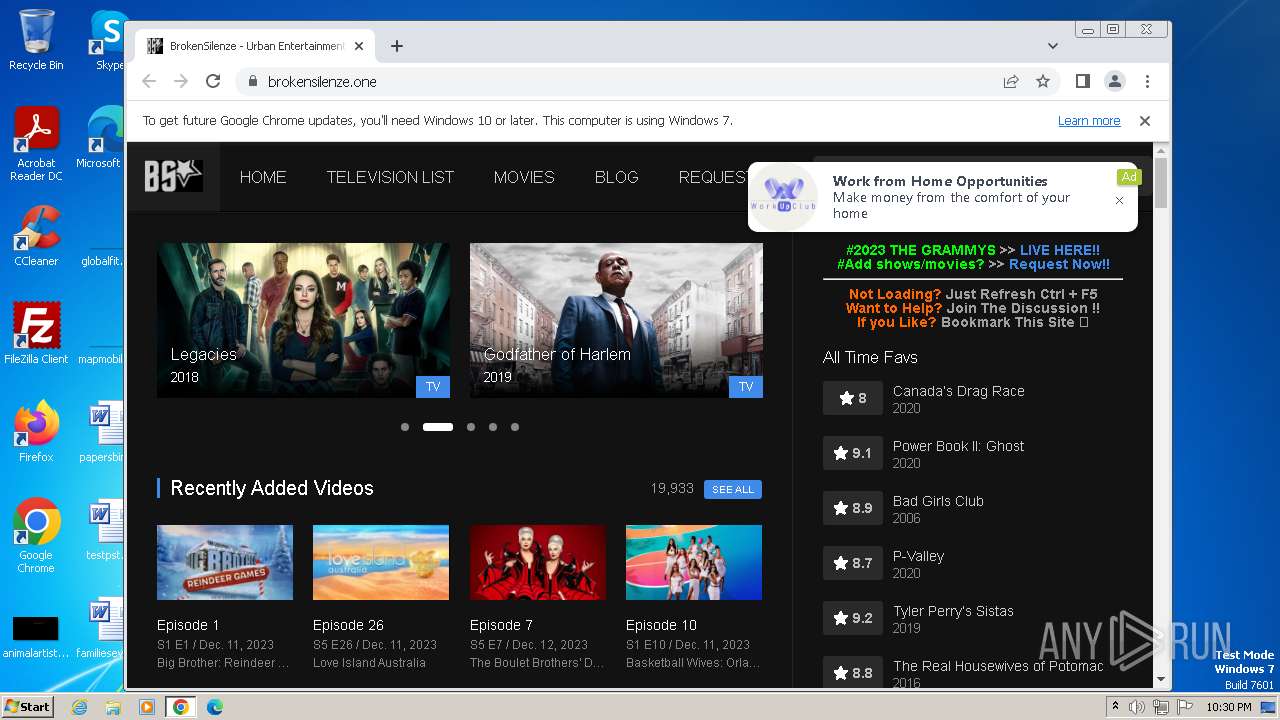
Task: Open Internet Explorer in the taskbar
Action: [80, 707]
